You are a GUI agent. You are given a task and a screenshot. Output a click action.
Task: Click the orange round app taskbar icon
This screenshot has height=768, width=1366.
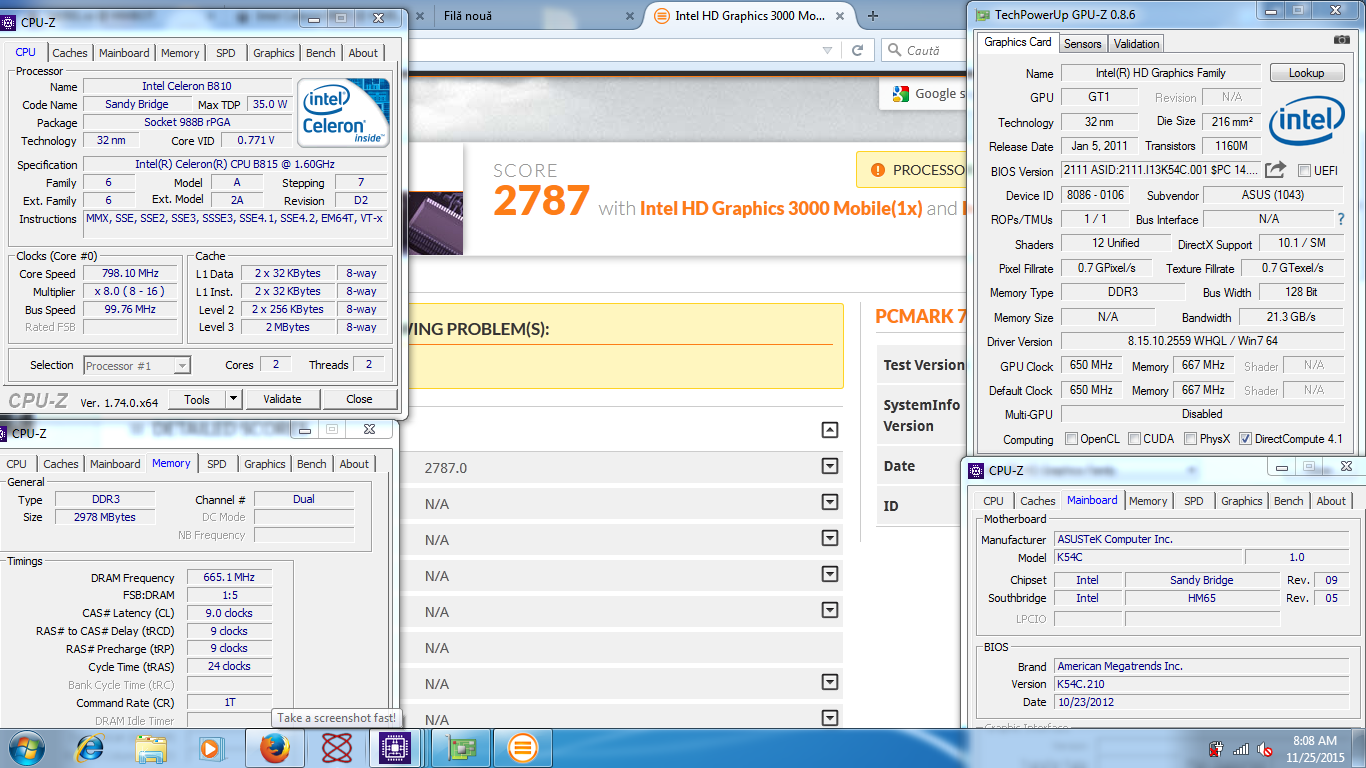pyautogui.click(x=522, y=748)
